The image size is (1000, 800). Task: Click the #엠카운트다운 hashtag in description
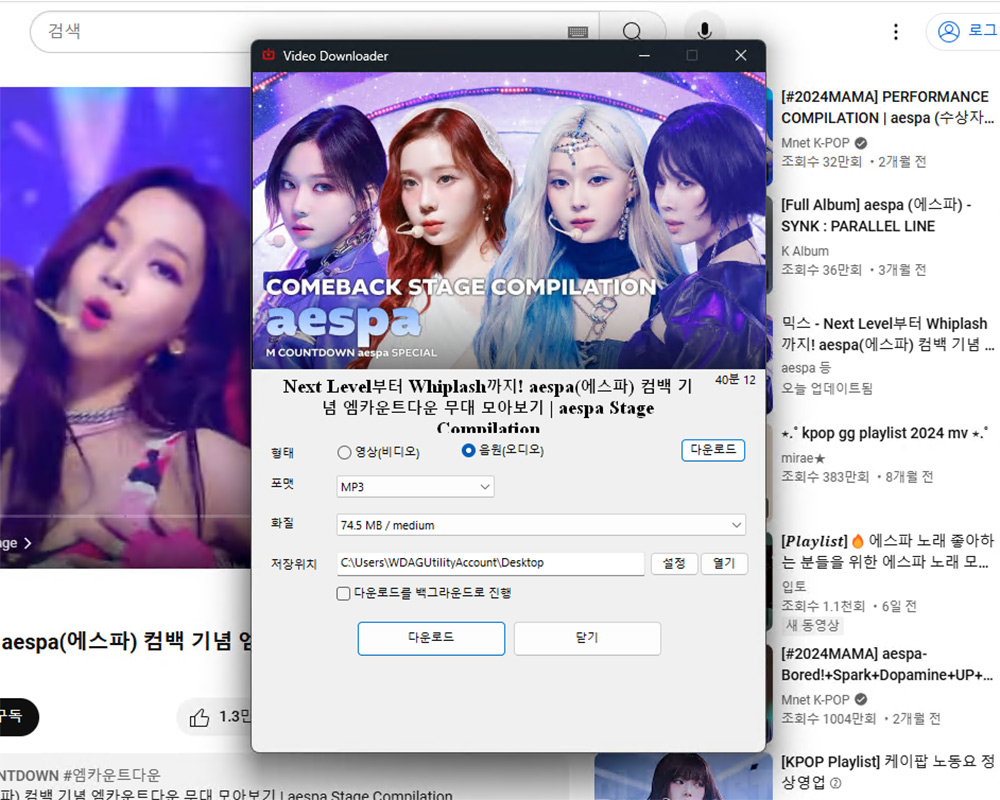coord(112,775)
